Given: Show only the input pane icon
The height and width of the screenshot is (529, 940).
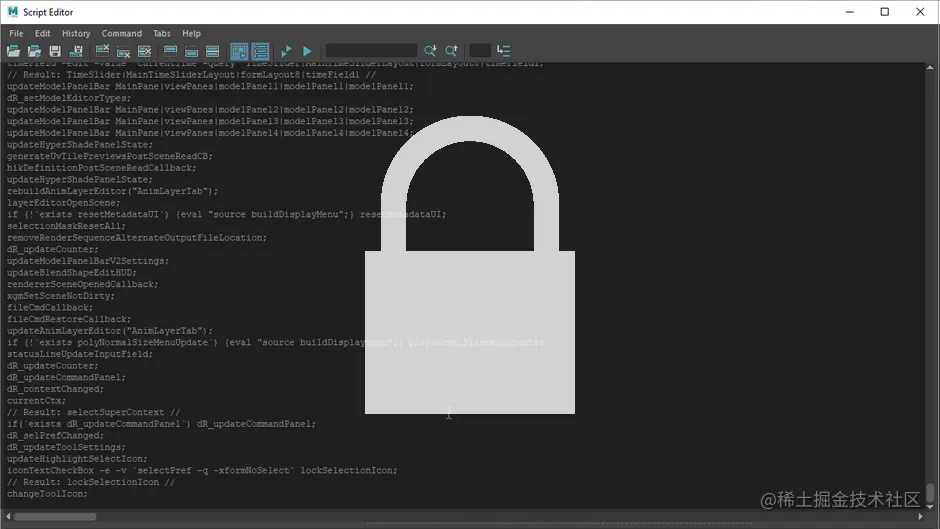Looking at the screenshot, I should tap(191, 51).
